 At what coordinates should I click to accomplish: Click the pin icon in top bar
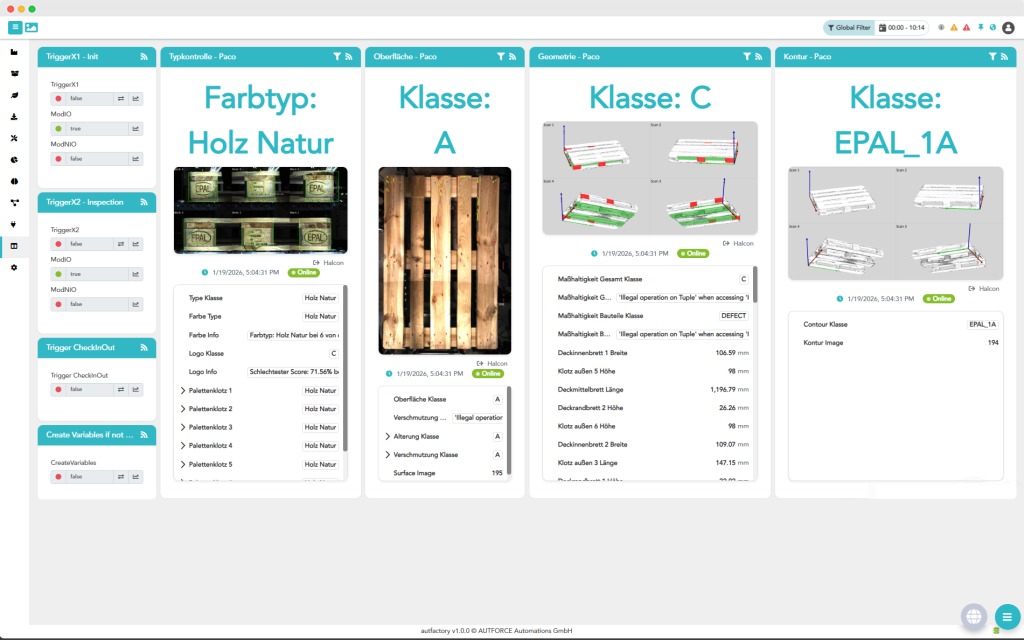(x=979, y=28)
